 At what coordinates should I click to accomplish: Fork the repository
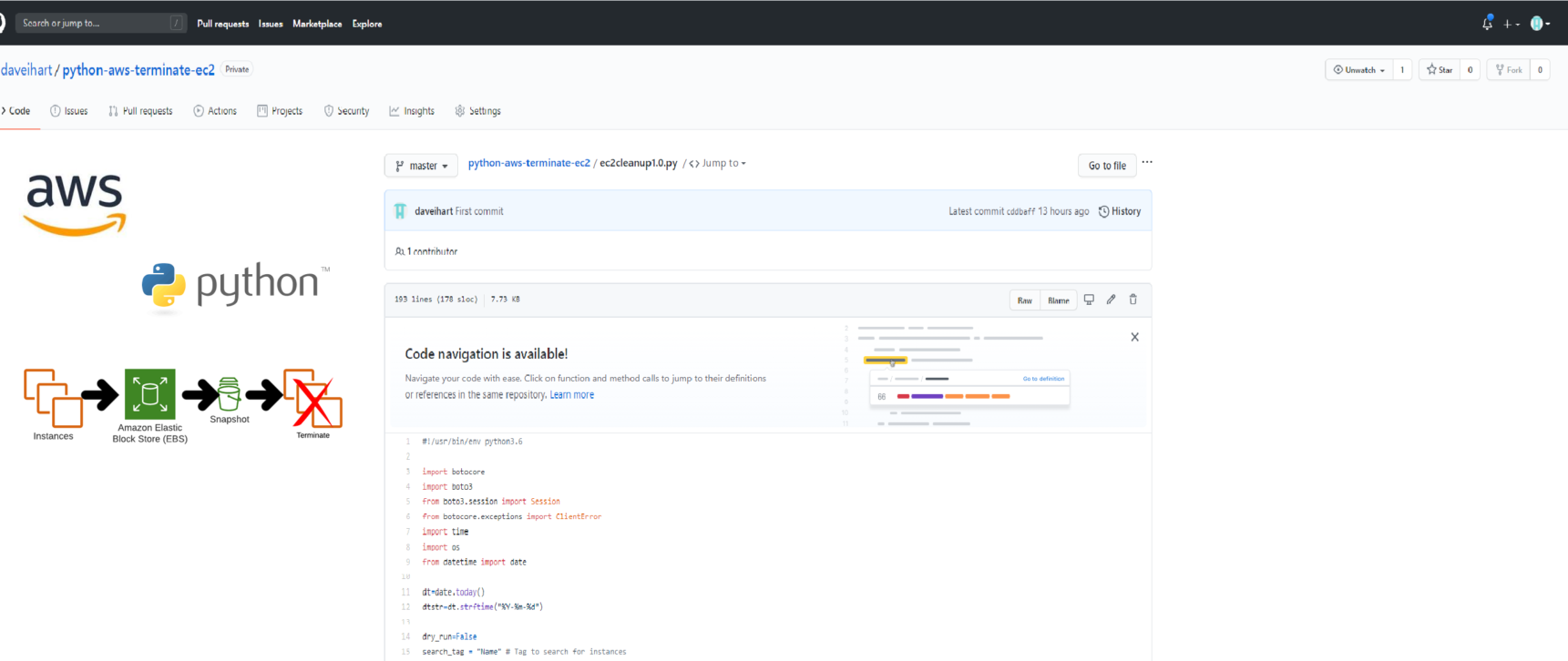click(1509, 70)
